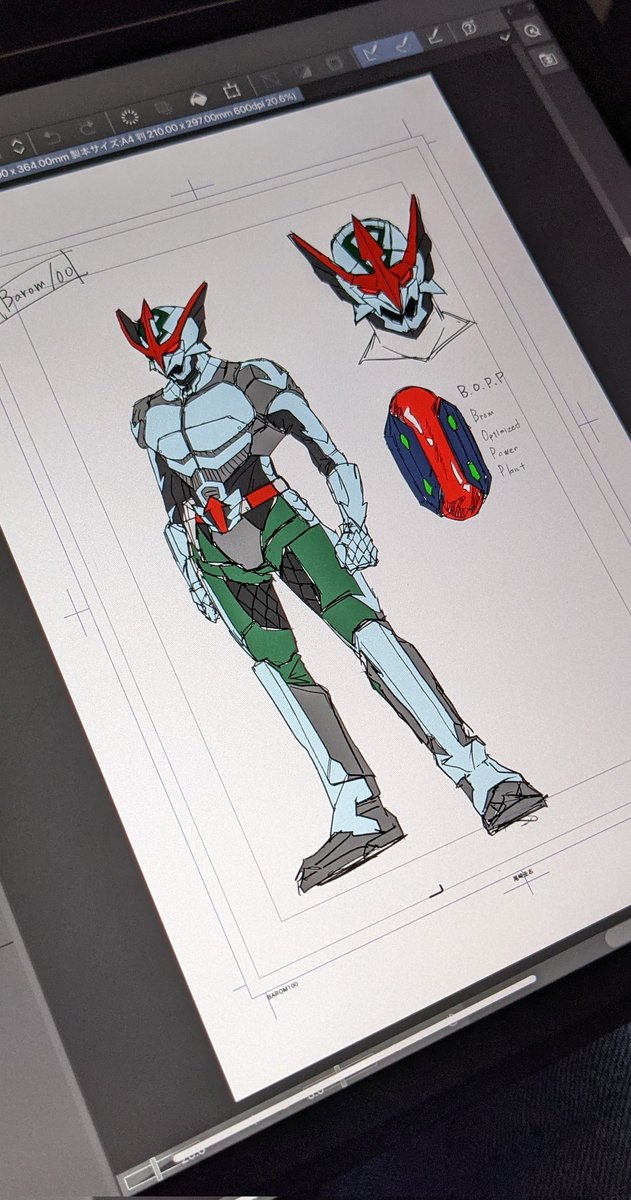The image size is (631, 1200).
Task: Click the panel icon below the magnifier
Action: click(548, 60)
